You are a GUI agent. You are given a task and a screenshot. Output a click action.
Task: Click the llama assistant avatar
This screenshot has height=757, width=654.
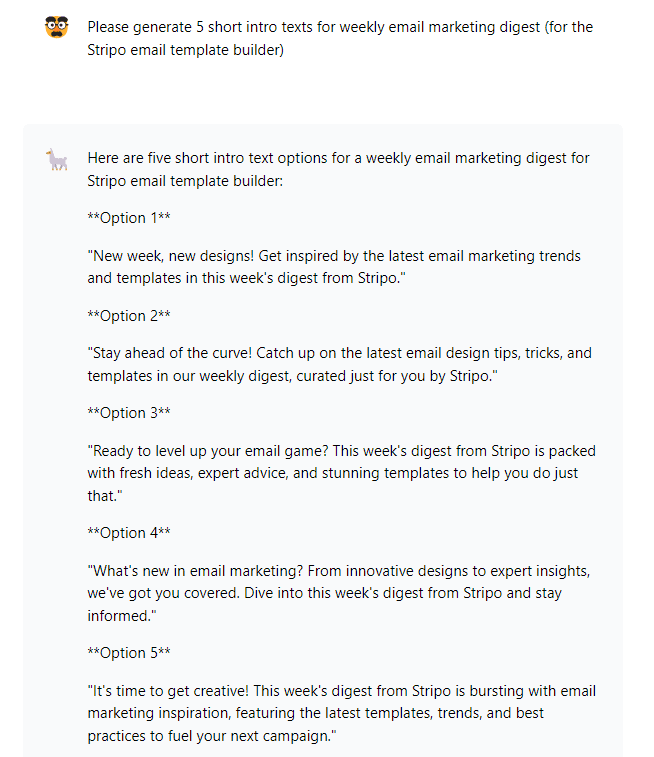[x=56, y=160]
